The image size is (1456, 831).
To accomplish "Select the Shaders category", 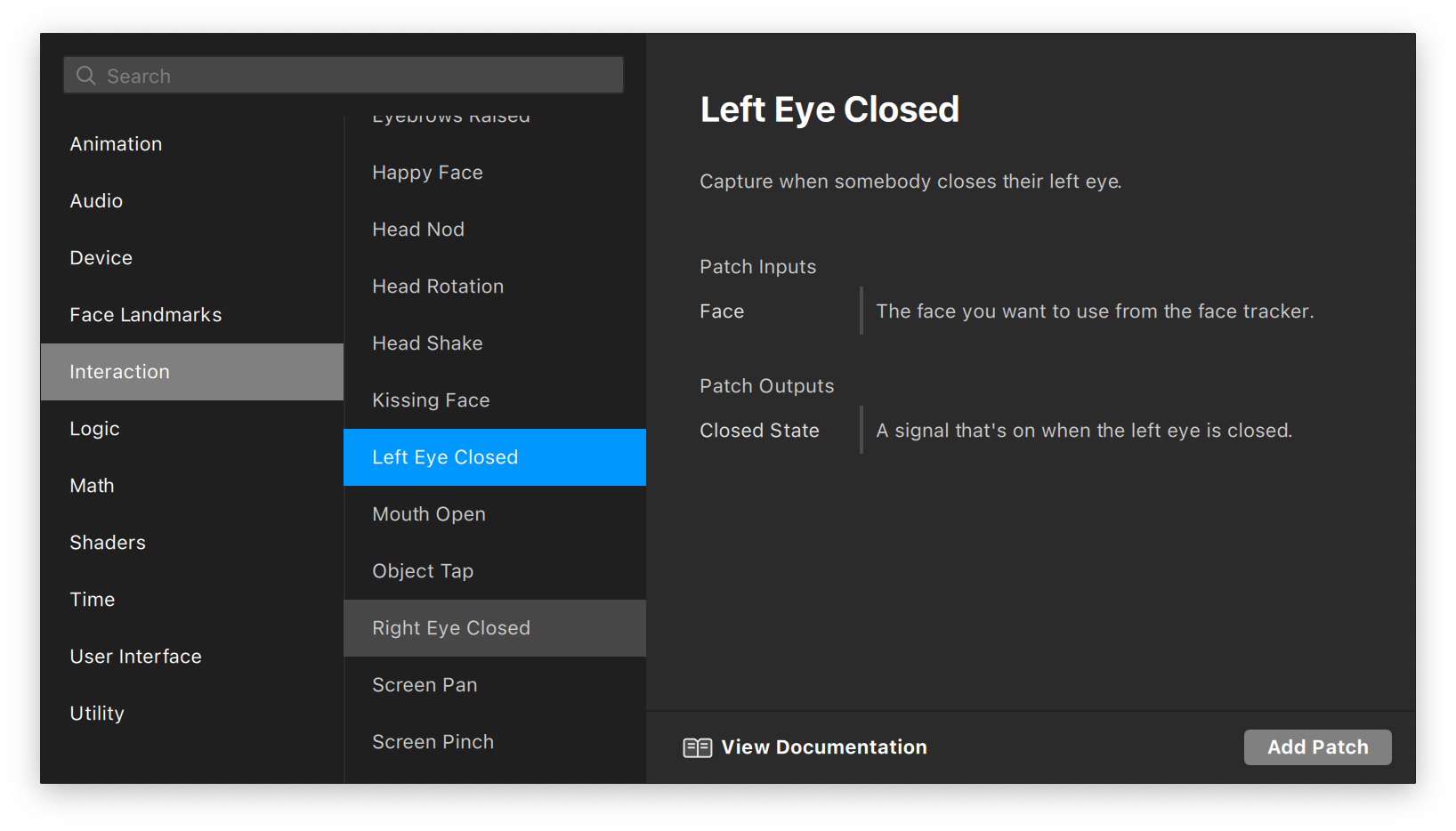I will pyautogui.click(x=108, y=543).
